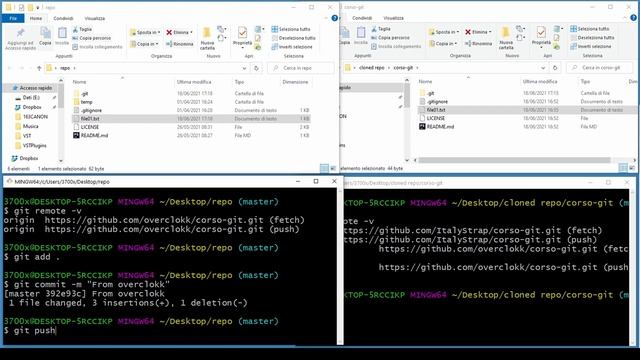Click Taglia scissors in repo window
Viewport: 640px width, 360px height.
tap(82, 29)
